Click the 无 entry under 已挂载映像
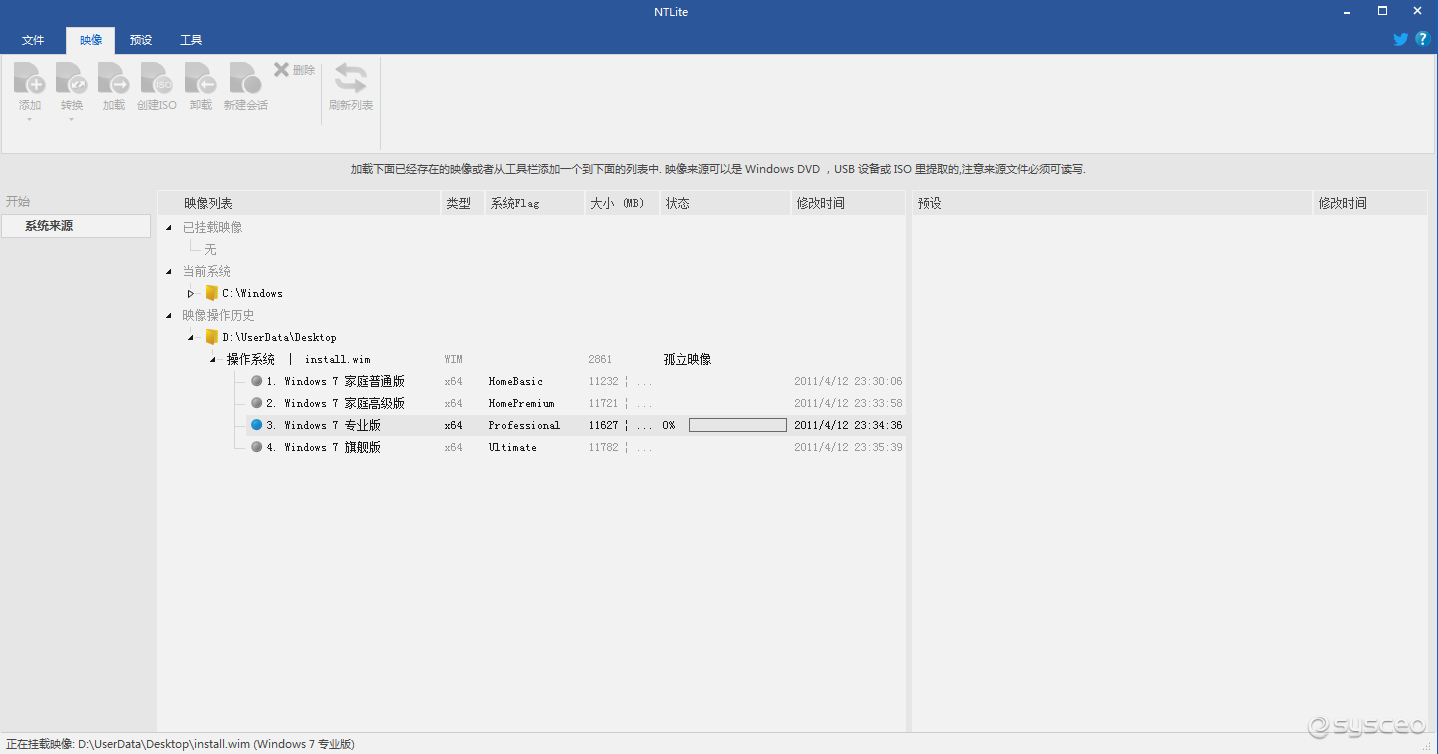This screenshot has width=1438, height=754. point(210,249)
